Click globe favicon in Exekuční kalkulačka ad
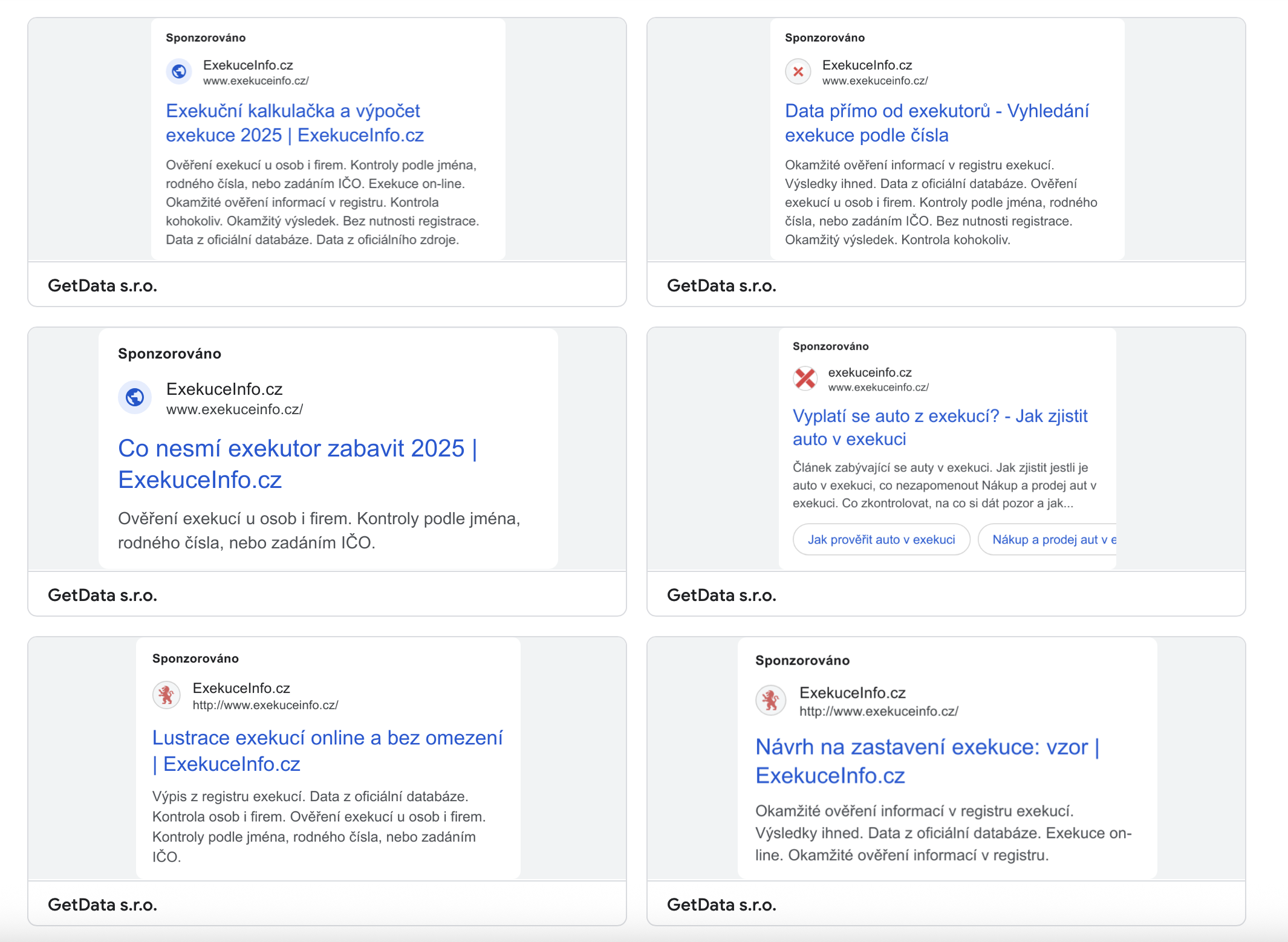Image resolution: width=1288 pixels, height=942 pixels. (x=179, y=72)
